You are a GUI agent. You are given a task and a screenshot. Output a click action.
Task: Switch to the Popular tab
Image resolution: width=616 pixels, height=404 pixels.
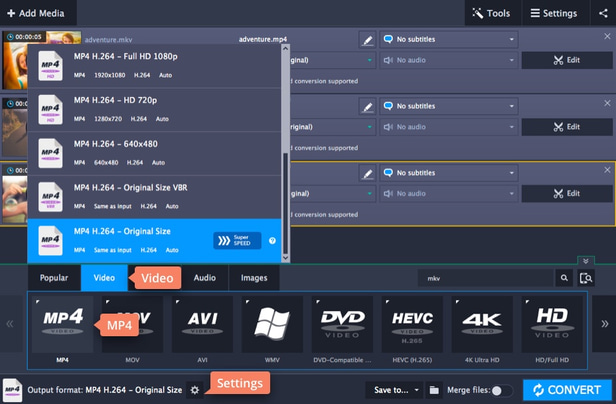point(54,278)
